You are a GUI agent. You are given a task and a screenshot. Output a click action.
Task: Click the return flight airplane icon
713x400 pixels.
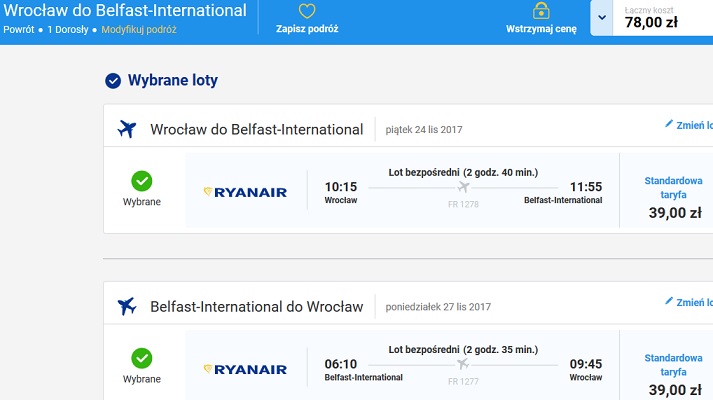point(127,306)
